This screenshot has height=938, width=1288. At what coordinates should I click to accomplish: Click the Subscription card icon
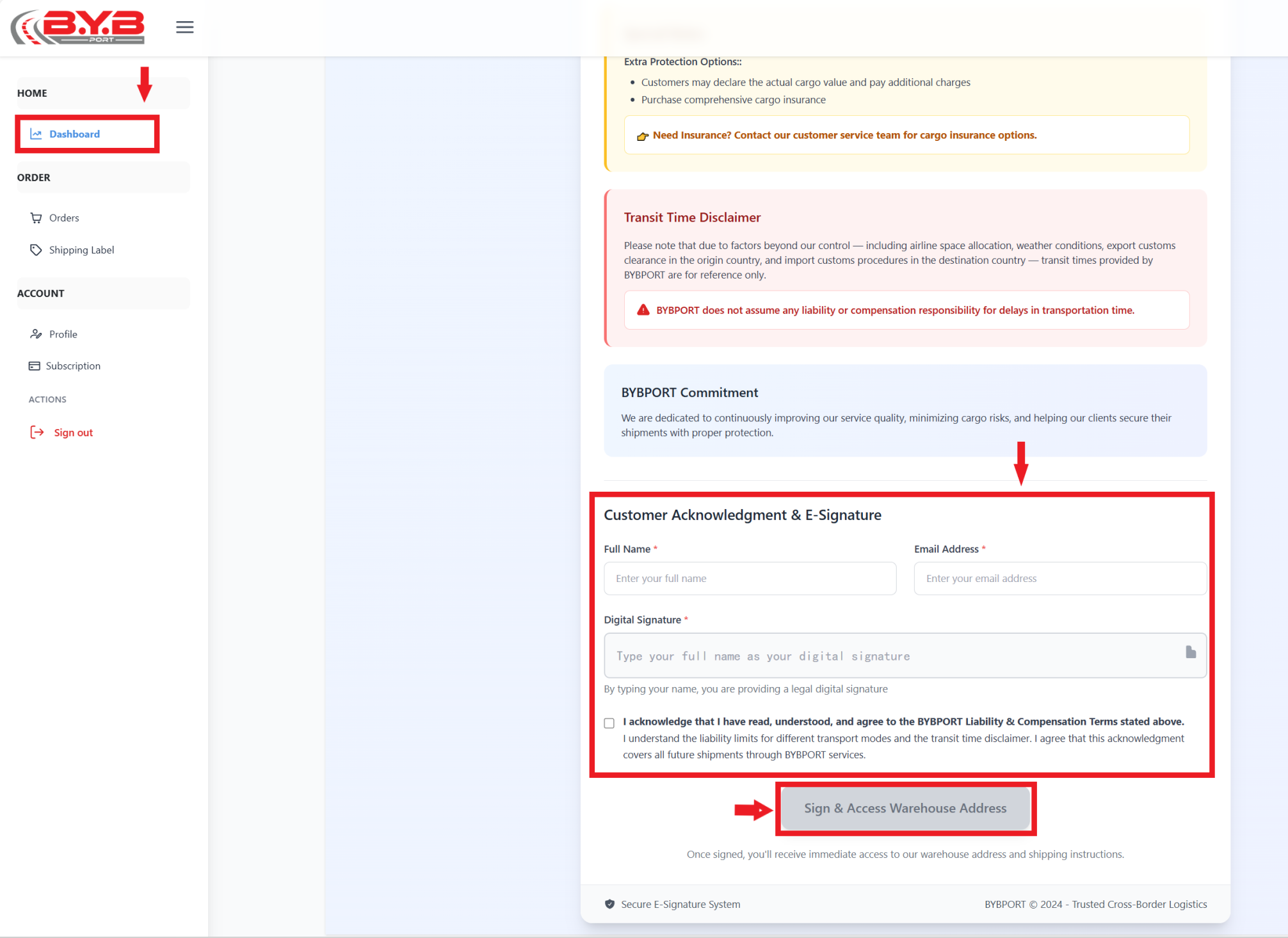click(x=34, y=366)
